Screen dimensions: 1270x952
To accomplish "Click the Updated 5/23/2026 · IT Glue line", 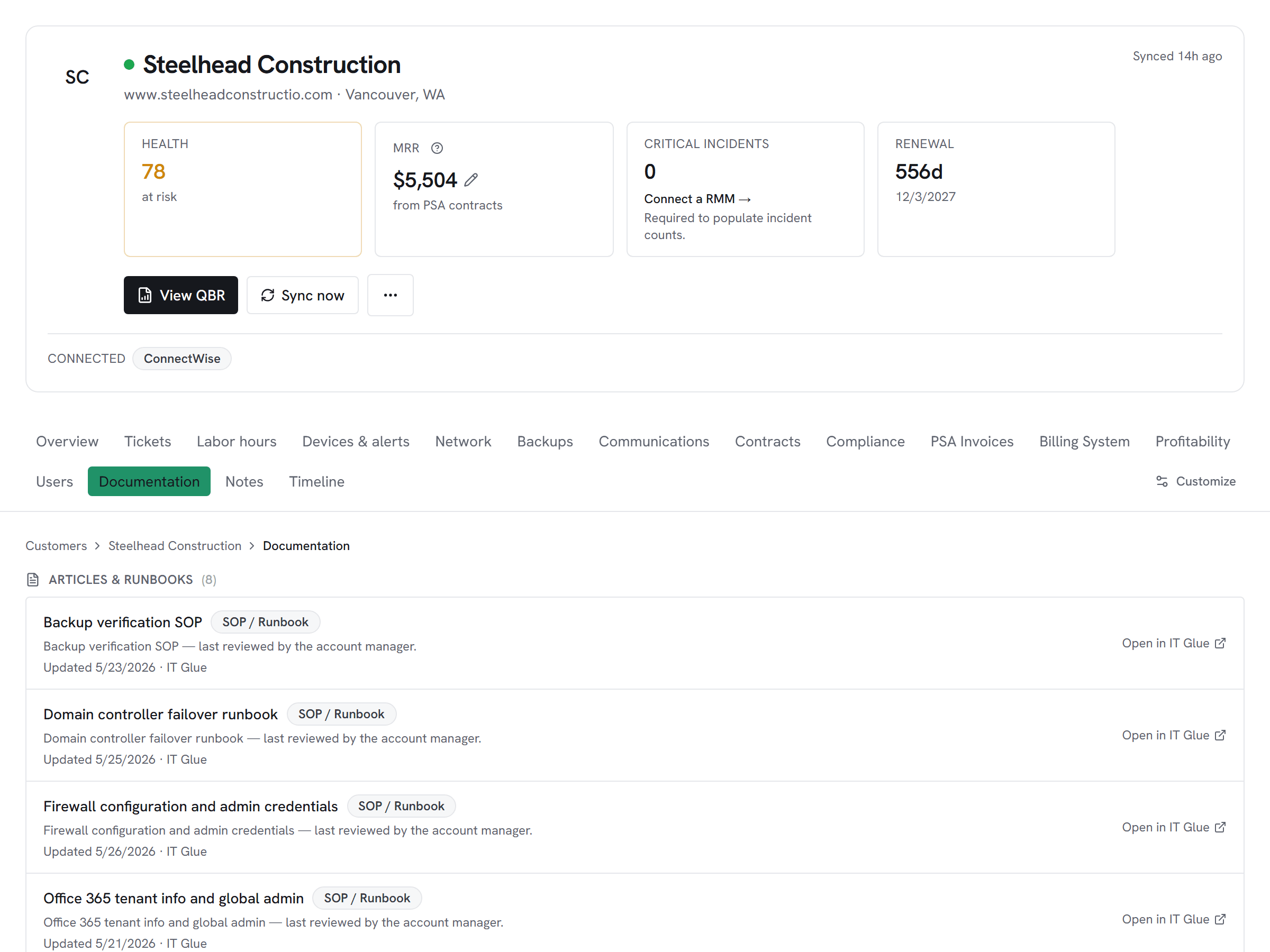I will pyautogui.click(x=125, y=667).
